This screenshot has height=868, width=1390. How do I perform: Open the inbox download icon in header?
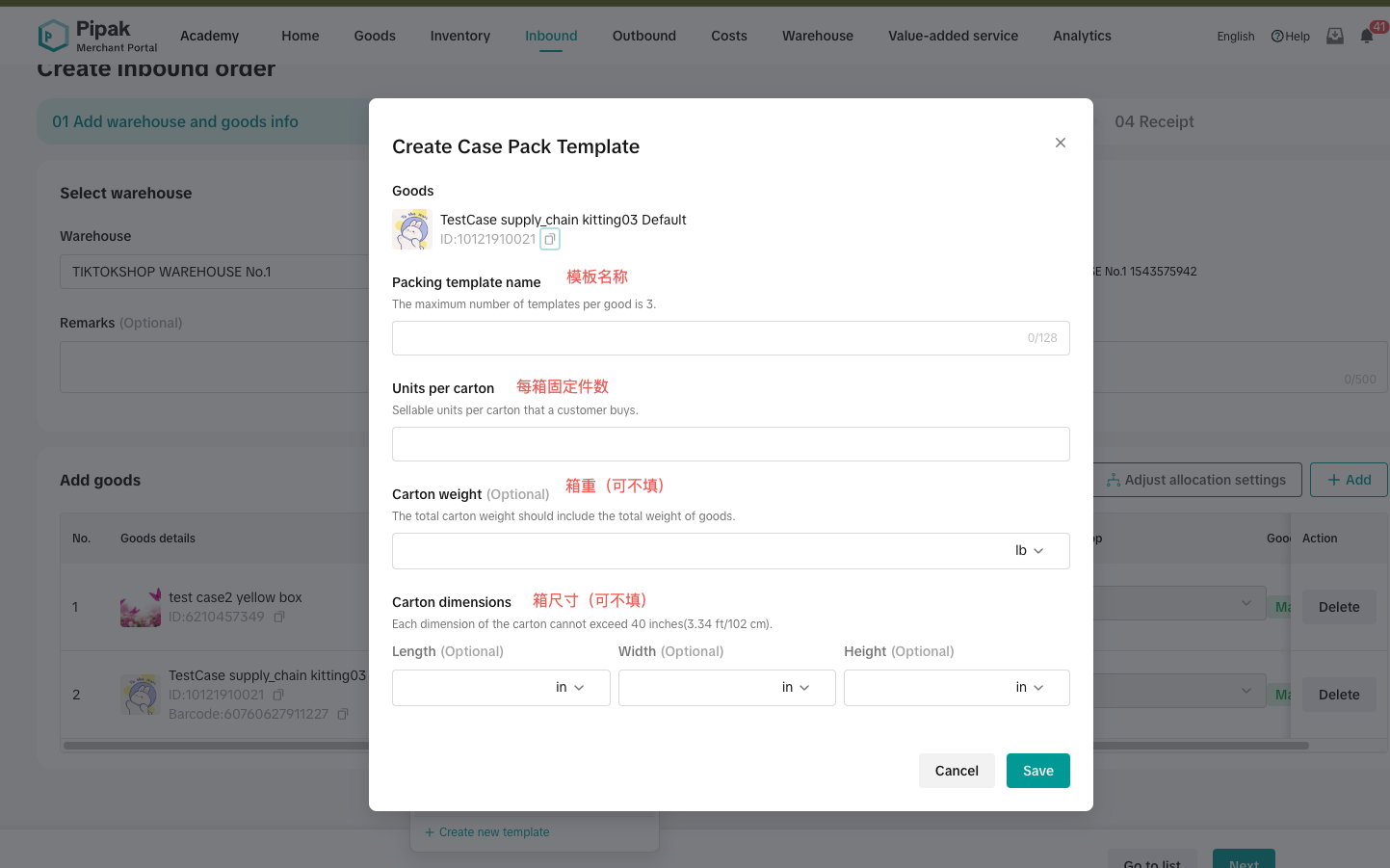point(1334,37)
